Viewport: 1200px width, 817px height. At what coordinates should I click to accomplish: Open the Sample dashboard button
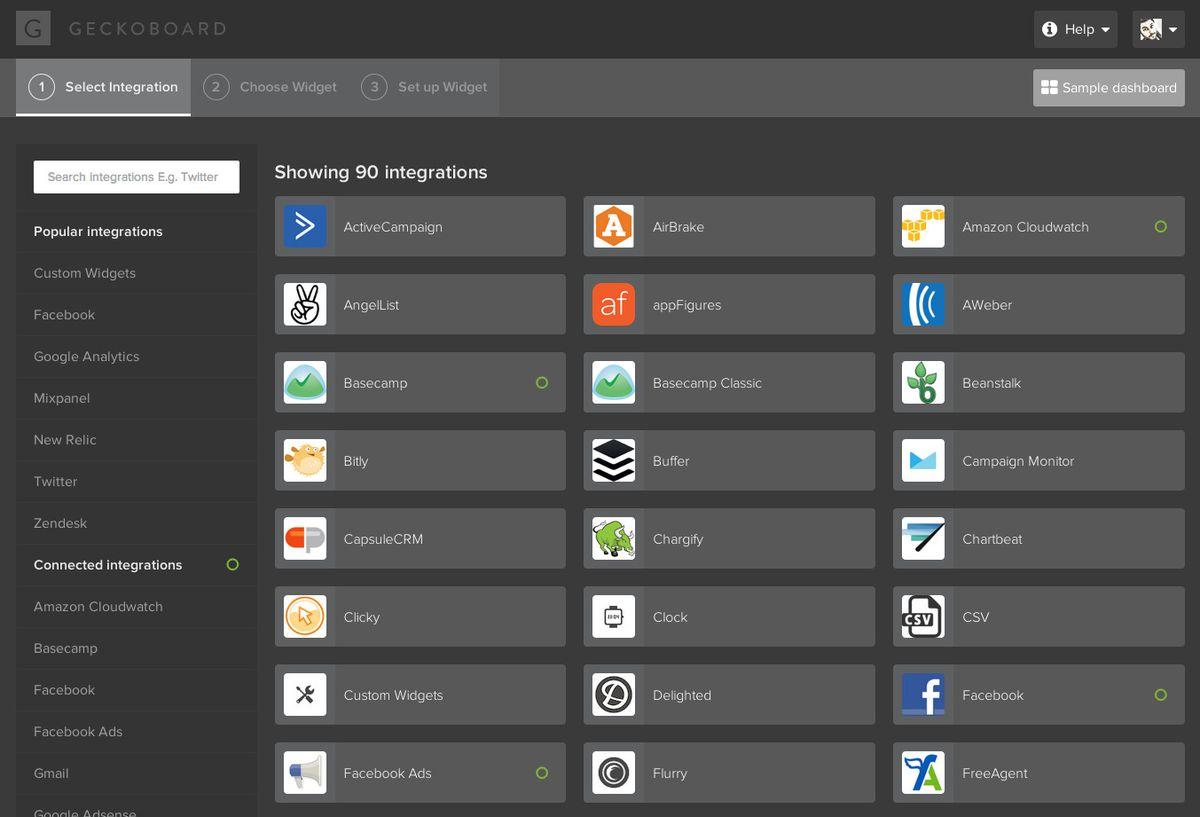point(1108,88)
